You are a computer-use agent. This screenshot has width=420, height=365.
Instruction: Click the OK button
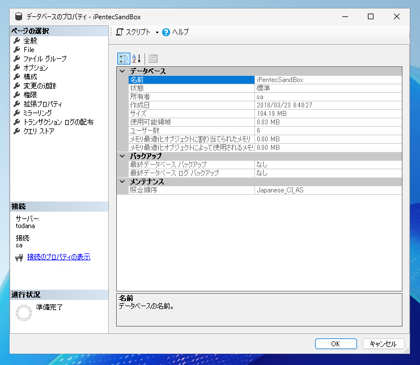[336, 344]
